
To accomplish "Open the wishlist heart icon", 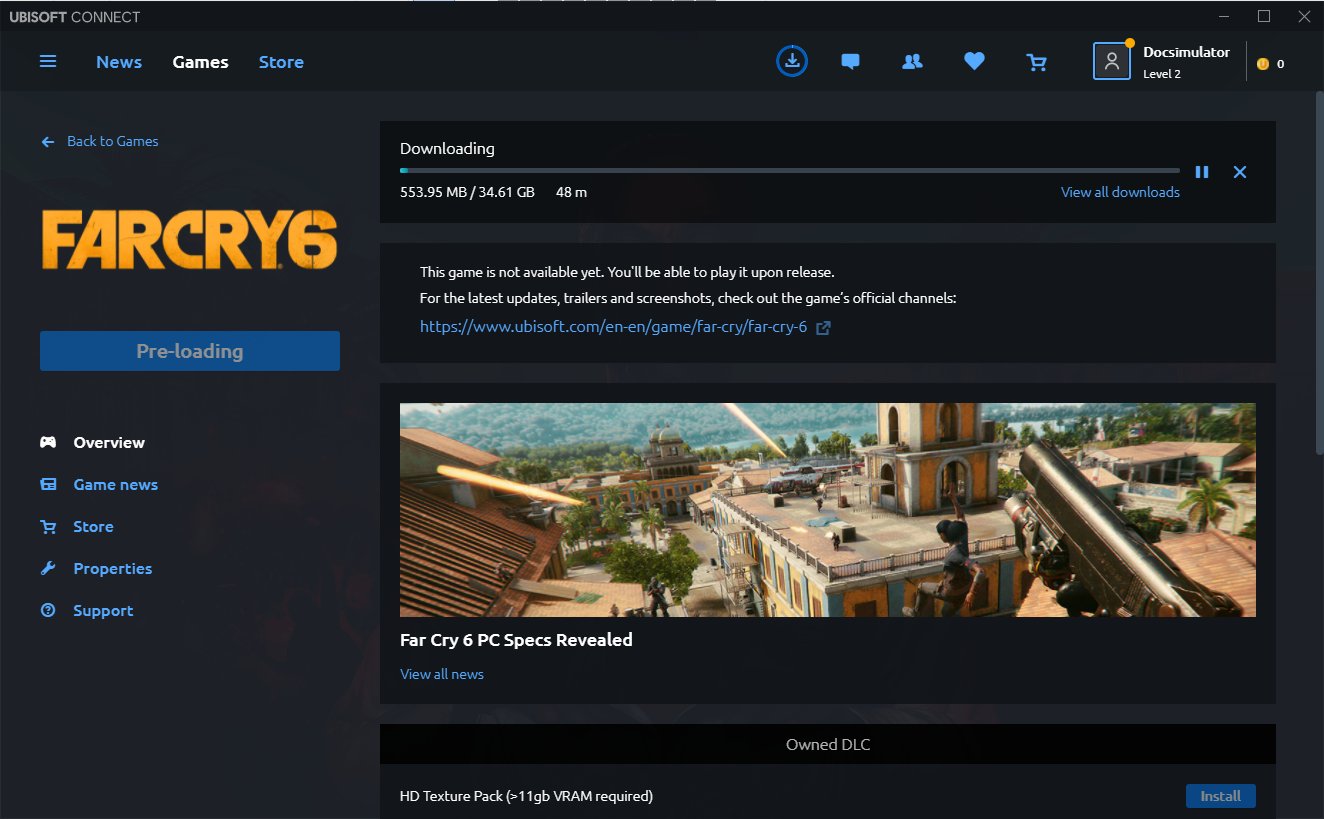I will (x=974, y=62).
